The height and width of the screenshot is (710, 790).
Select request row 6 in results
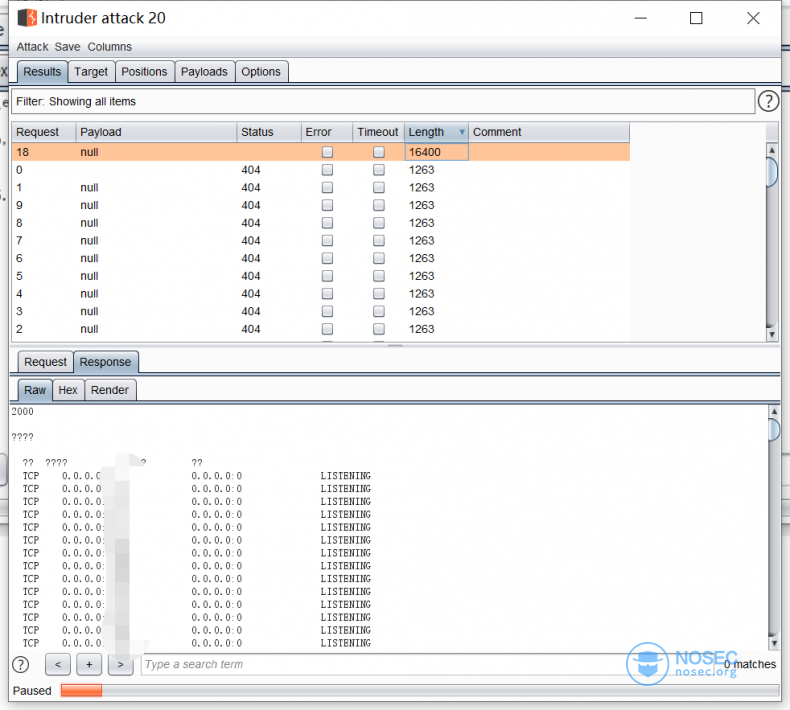click(x=320, y=258)
